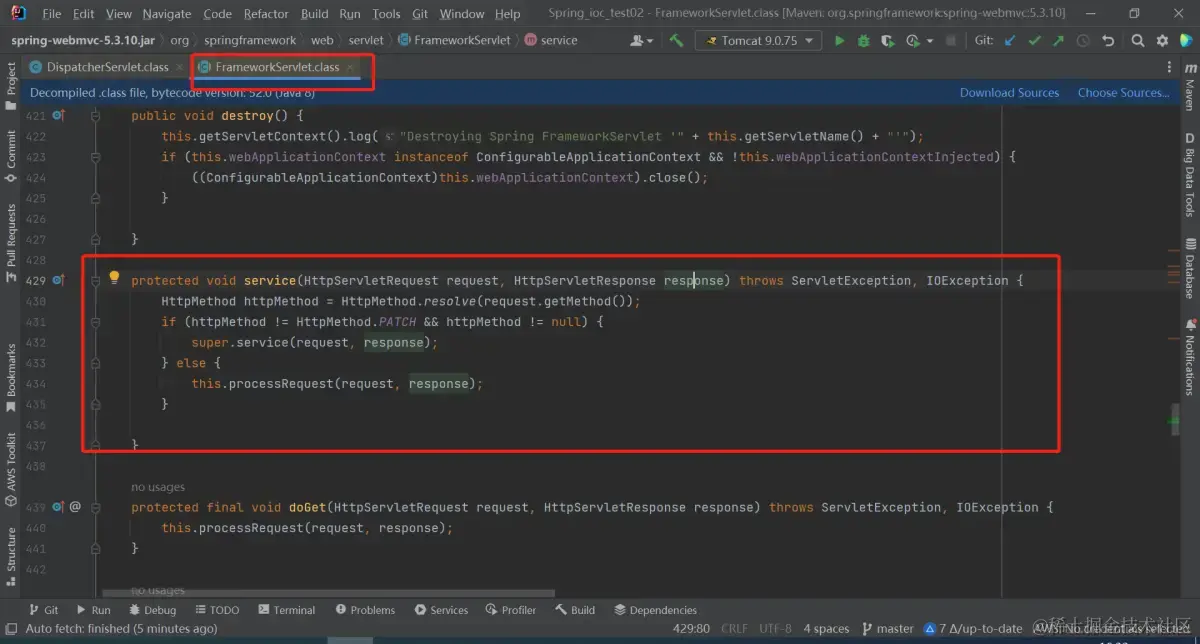Click the 7 Δ/up-to-date status indicator
The image size is (1200, 644).
(x=973, y=629)
